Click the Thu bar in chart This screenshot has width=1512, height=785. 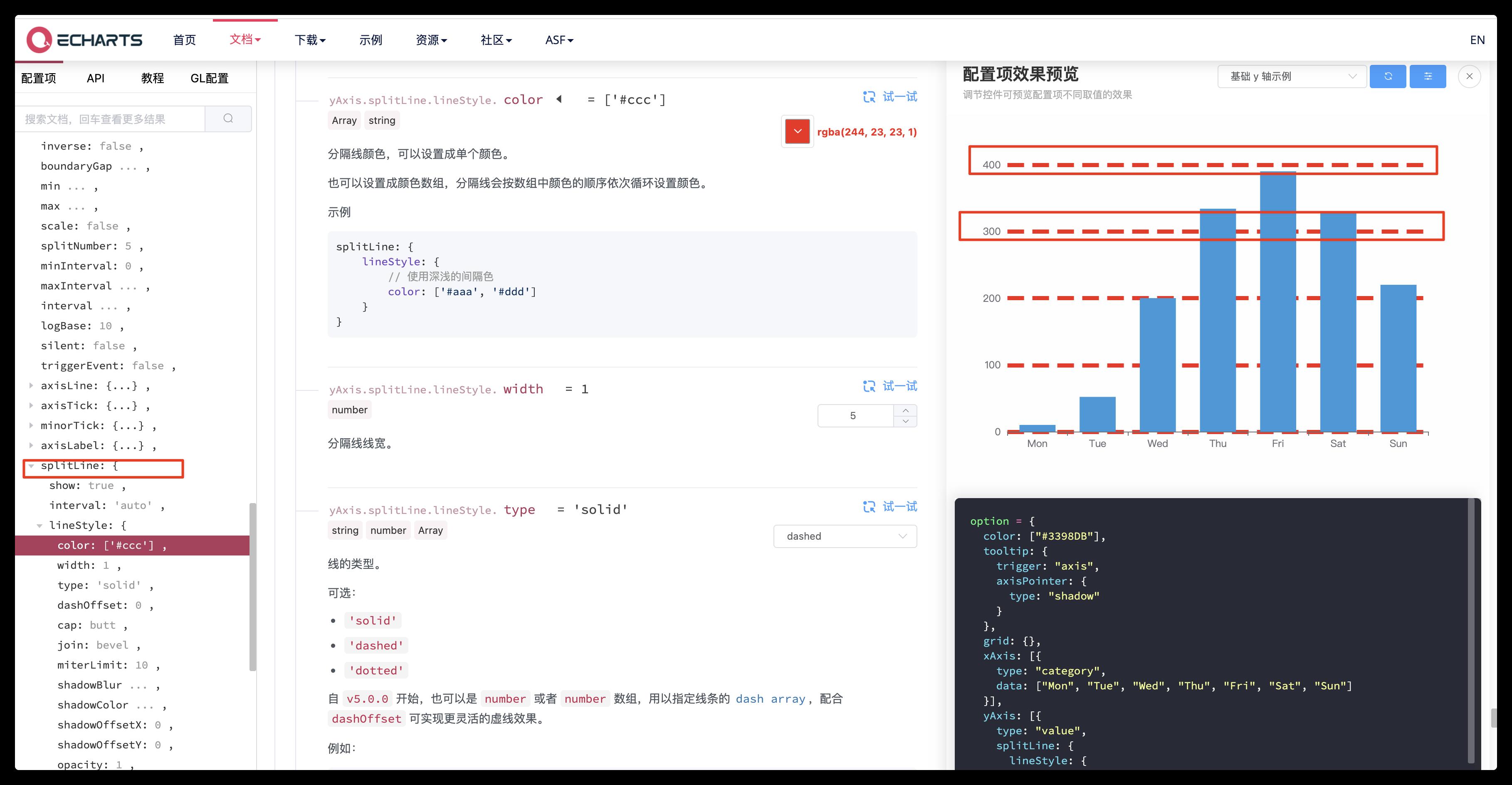tap(1217, 320)
